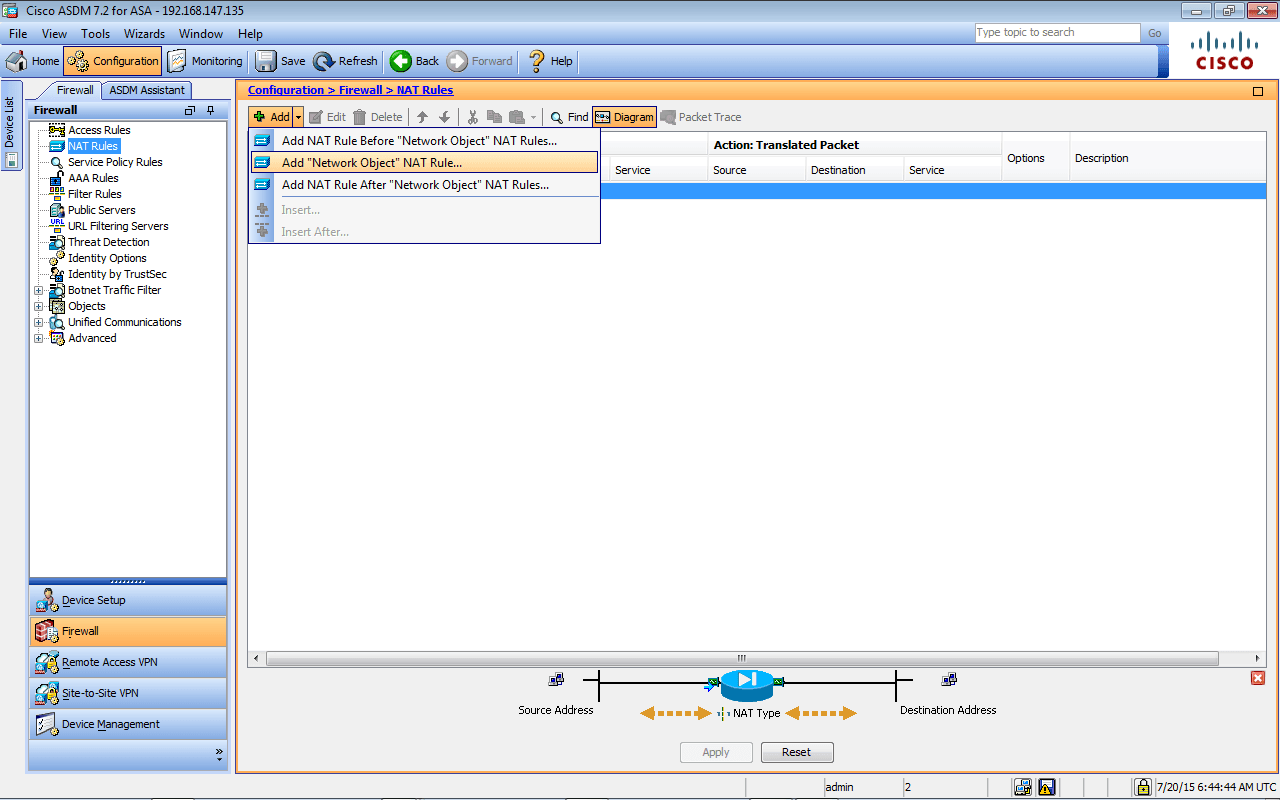Select Access Rules in the tree
This screenshot has width=1280, height=800.
pyautogui.click(x=99, y=130)
